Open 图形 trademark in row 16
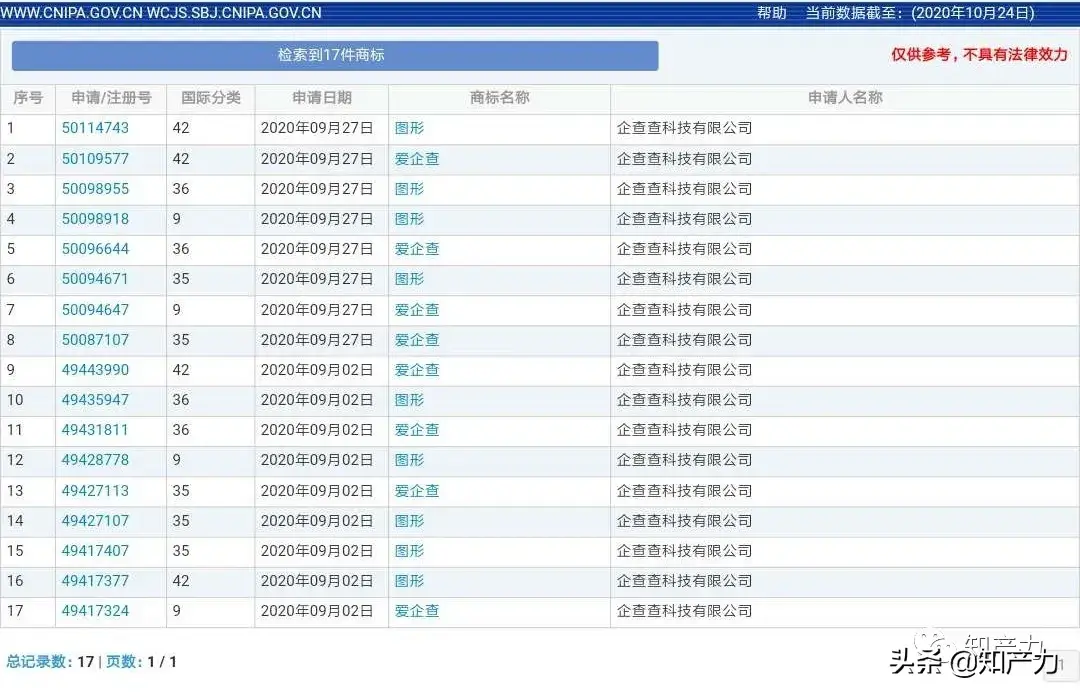Screen dimensions: 1080x696 pyautogui.click(x=409, y=581)
